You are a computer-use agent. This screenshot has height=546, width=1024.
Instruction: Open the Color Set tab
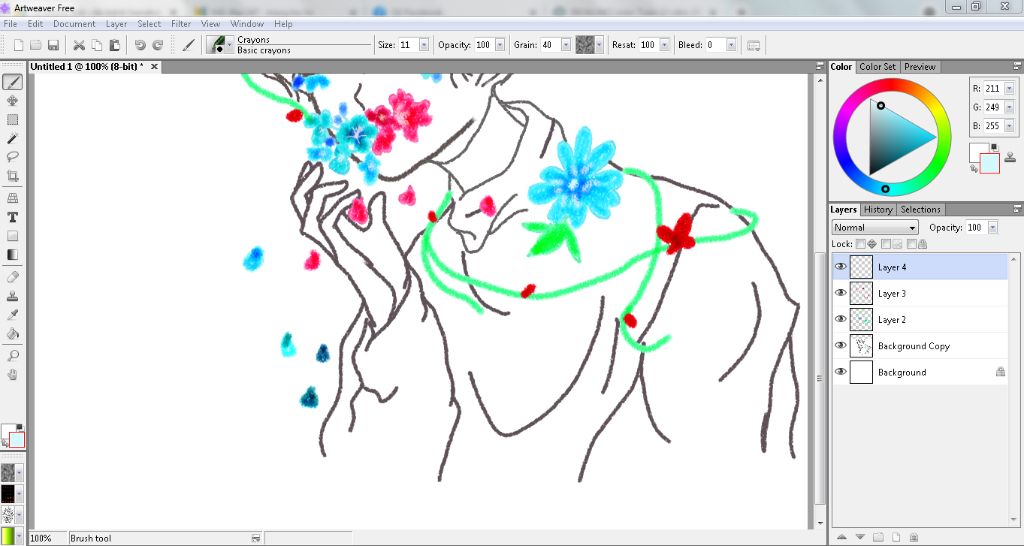877,67
